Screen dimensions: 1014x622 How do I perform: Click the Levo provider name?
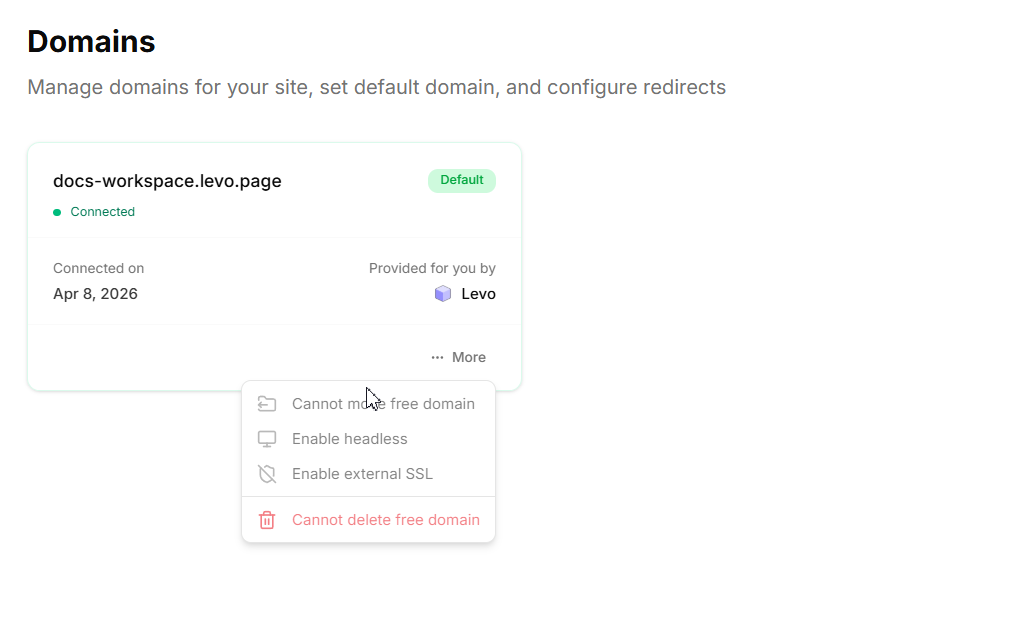coord(478,294)
